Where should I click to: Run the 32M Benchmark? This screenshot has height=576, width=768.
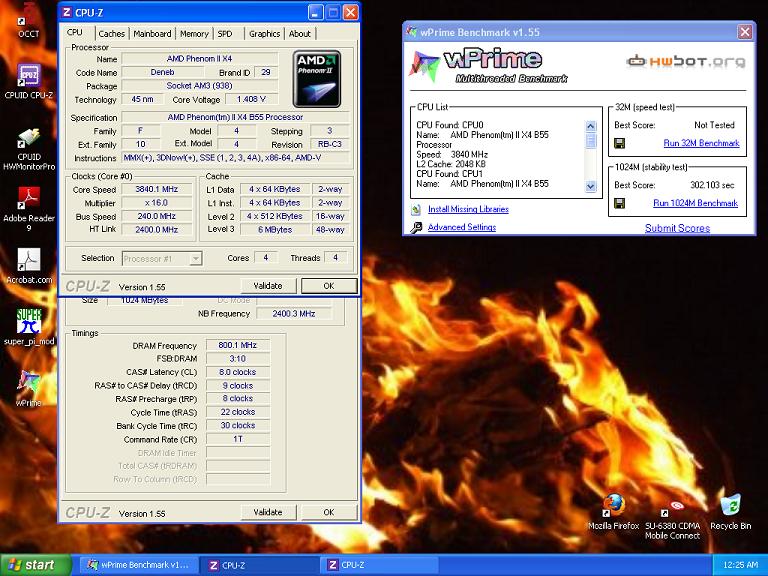701,143
